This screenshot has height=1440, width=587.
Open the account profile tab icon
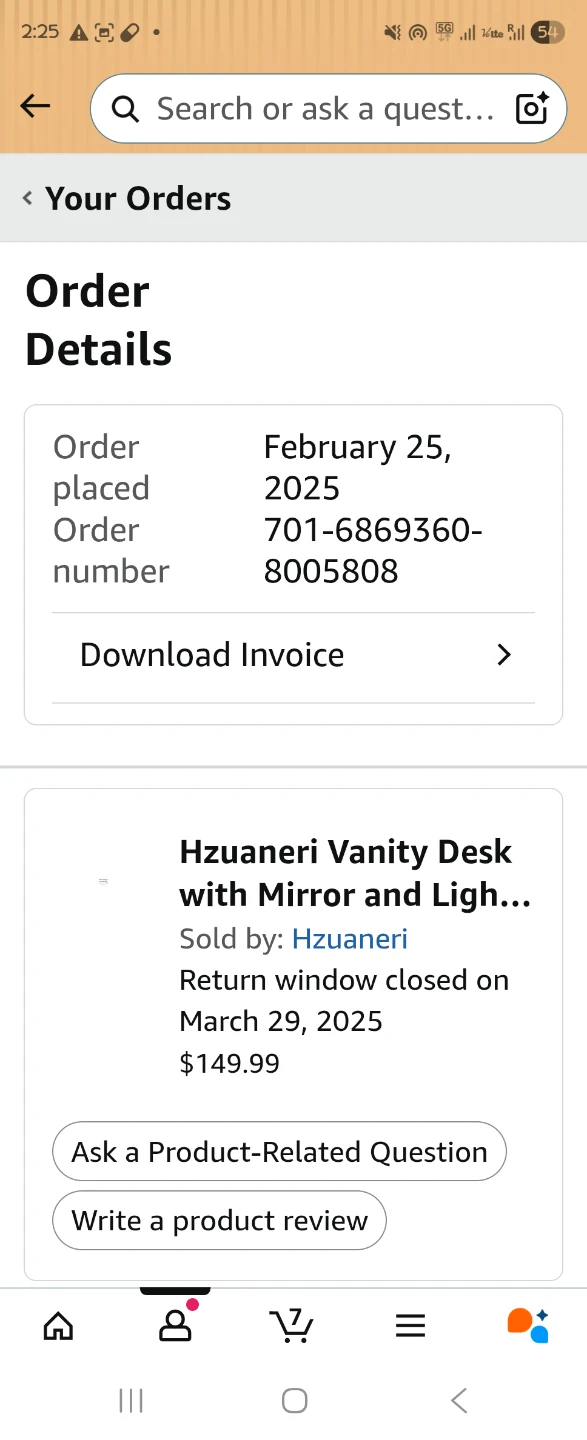(175, 1326)
